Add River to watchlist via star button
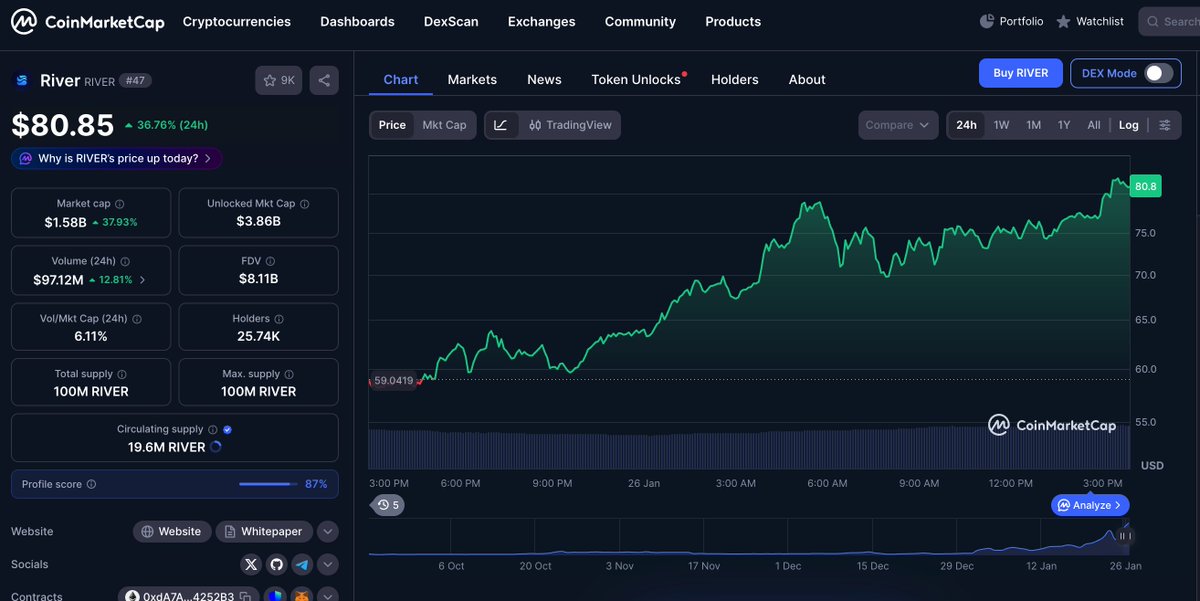The width and height of the screenshot is (1200, 601). [278, 80]
